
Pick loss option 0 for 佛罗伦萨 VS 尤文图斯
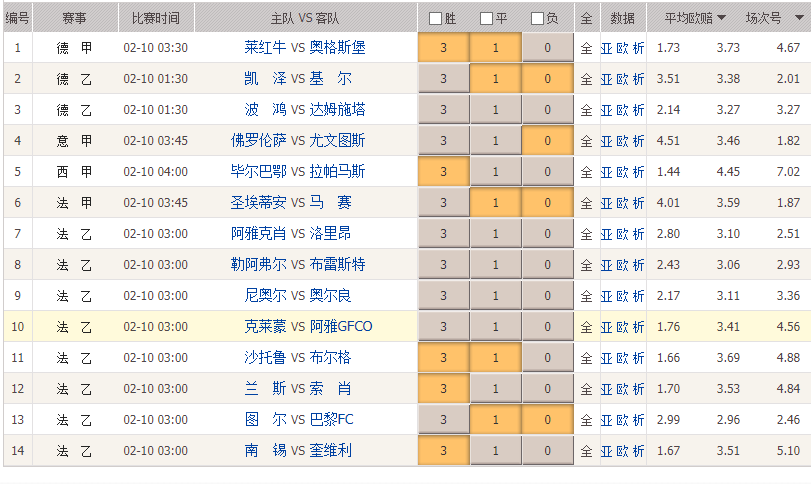[547, 141]
